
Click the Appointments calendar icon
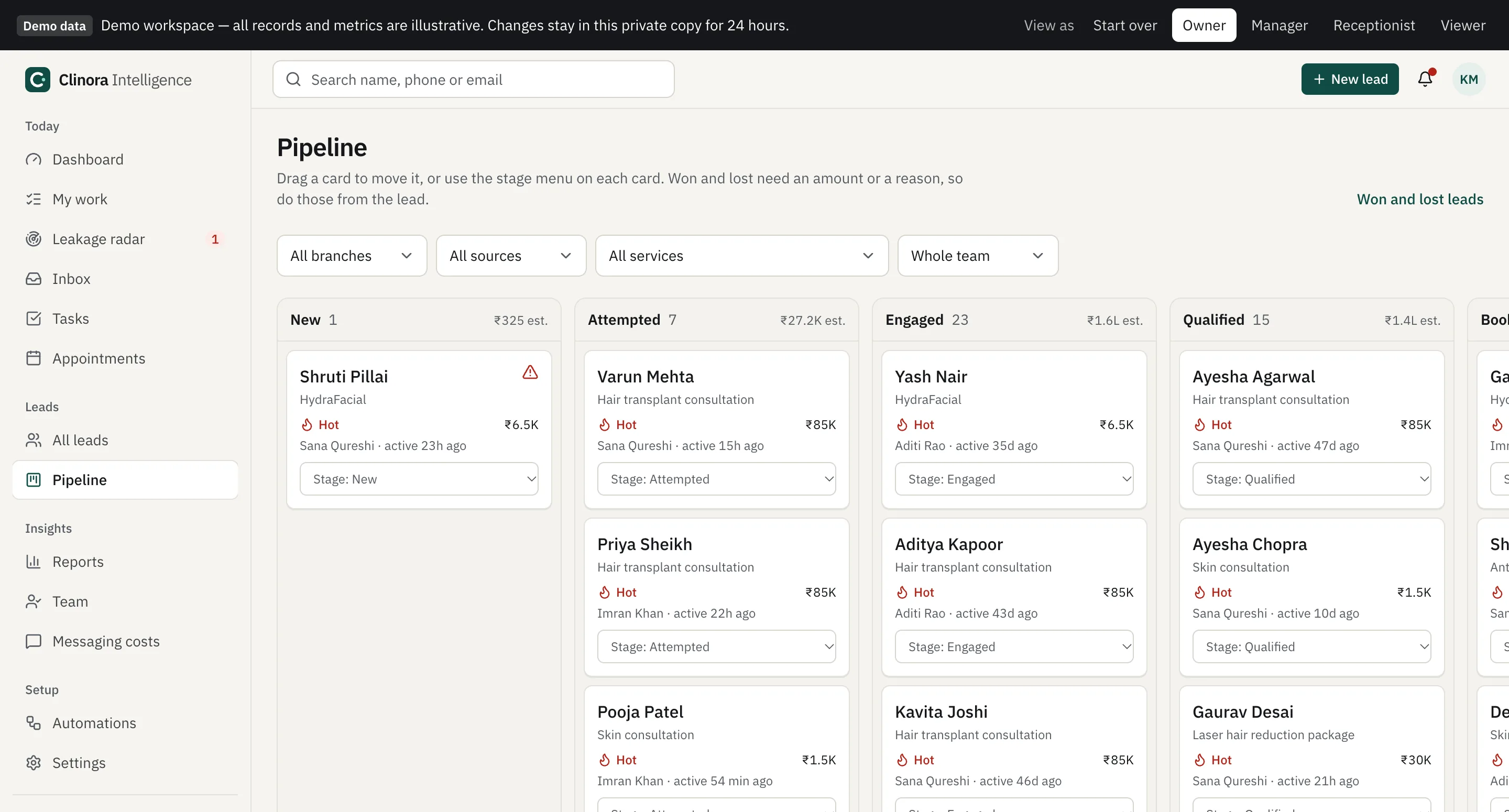coord(34,358)
